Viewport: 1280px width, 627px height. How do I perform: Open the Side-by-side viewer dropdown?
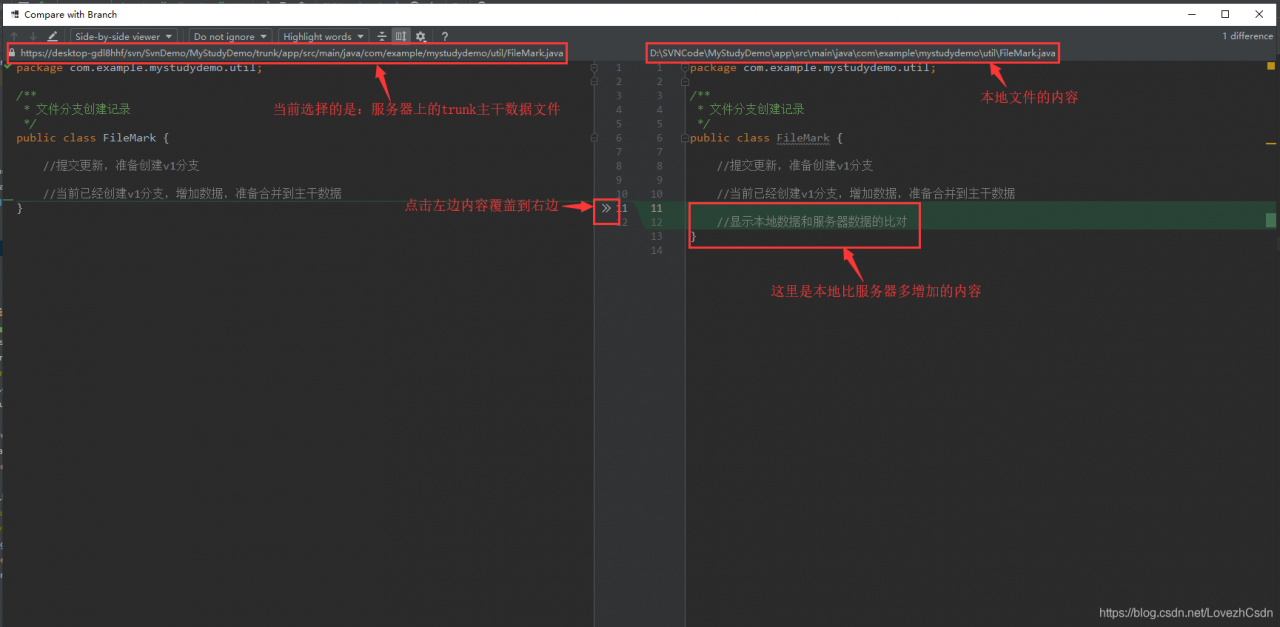coord(124,36)
